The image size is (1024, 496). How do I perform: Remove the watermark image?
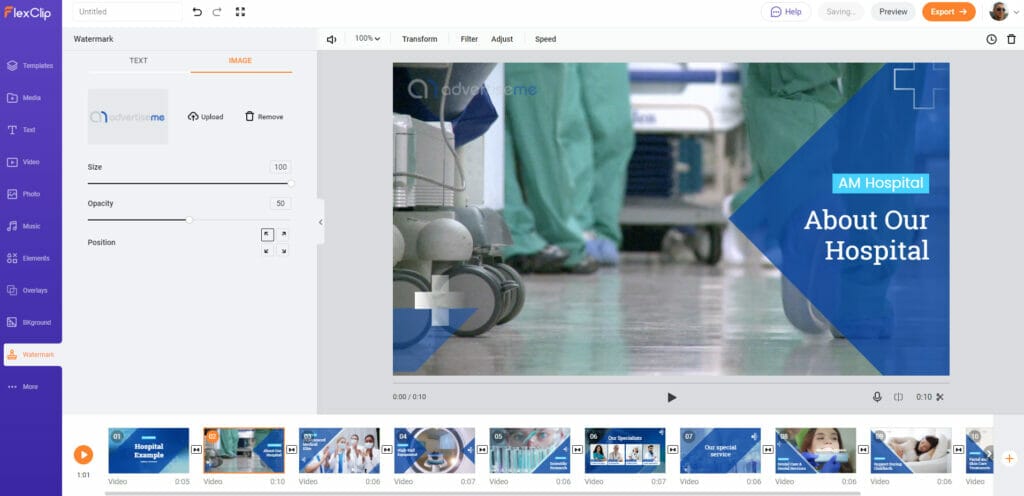tap(264, 117)
